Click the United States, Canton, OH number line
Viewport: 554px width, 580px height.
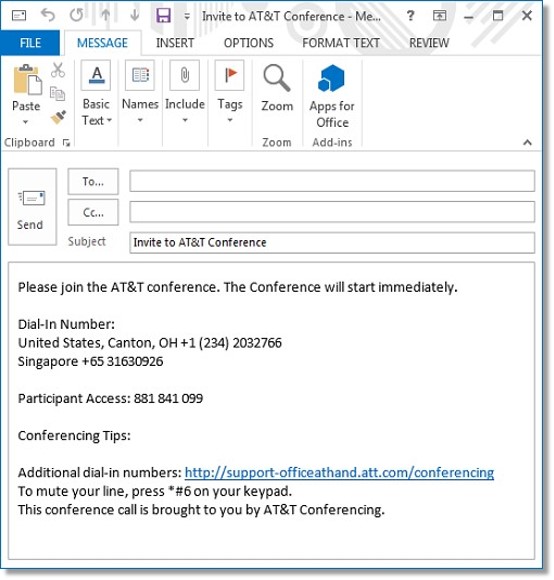150,343
